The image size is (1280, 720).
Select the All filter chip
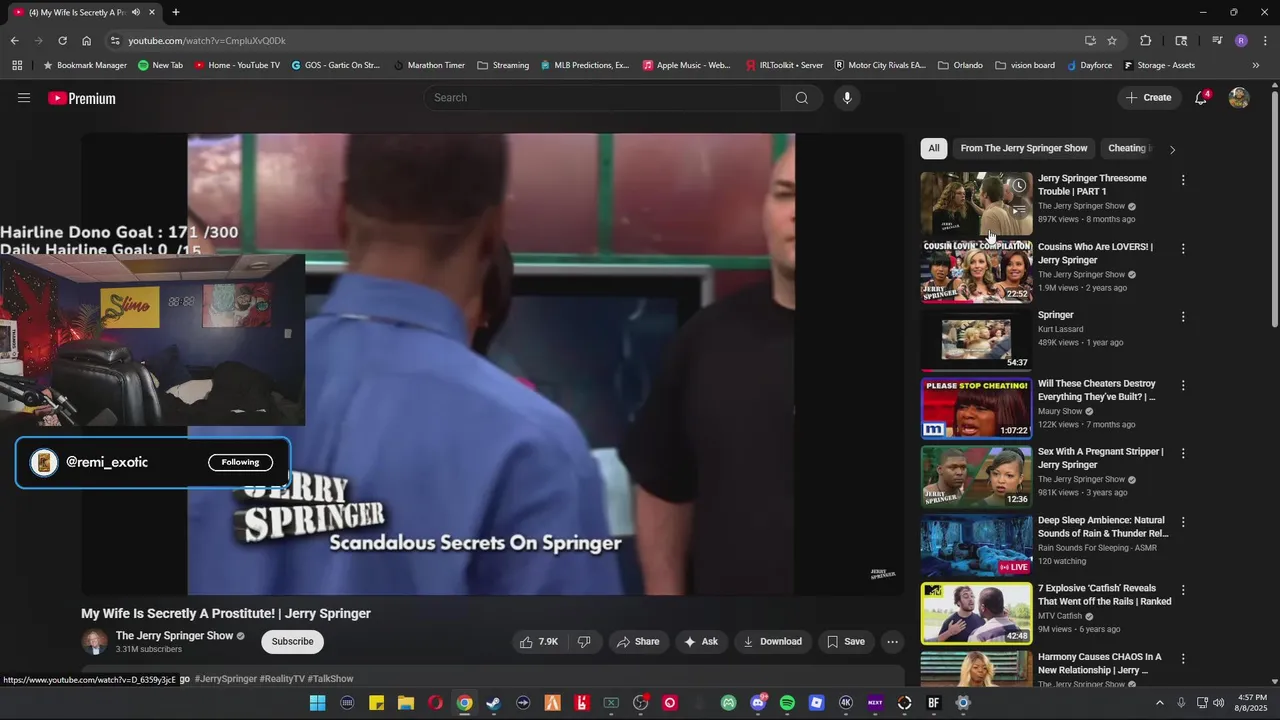[934, 148]
